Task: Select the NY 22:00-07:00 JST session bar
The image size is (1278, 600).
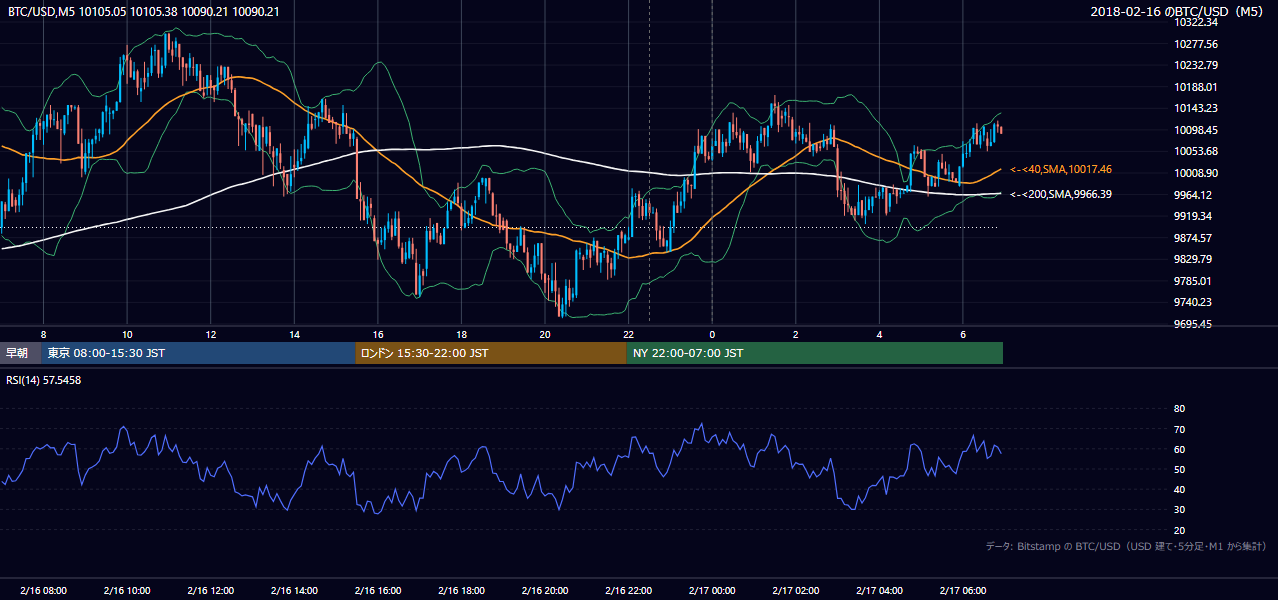Action: coord(815,353)
